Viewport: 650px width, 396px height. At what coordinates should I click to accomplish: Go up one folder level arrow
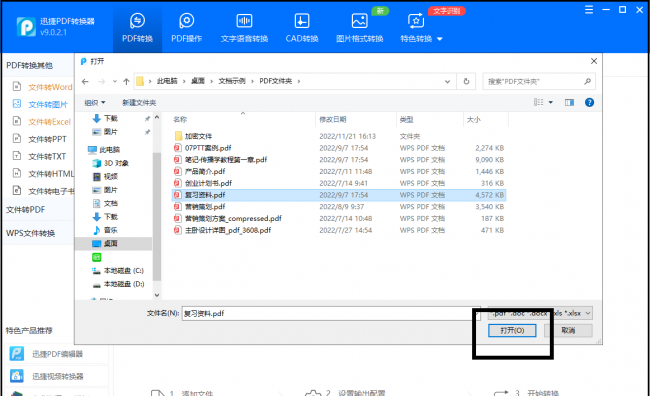126,81
